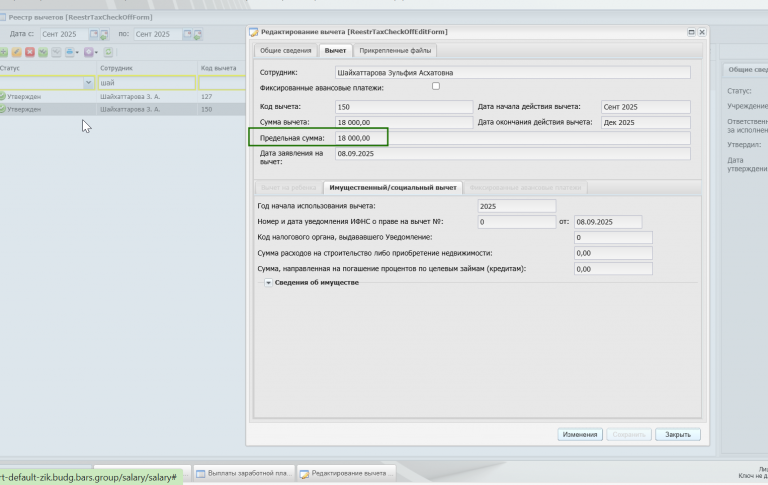
Task: Open 'Редактирование вычета' taskbar window tab
Action: point(346,474)
